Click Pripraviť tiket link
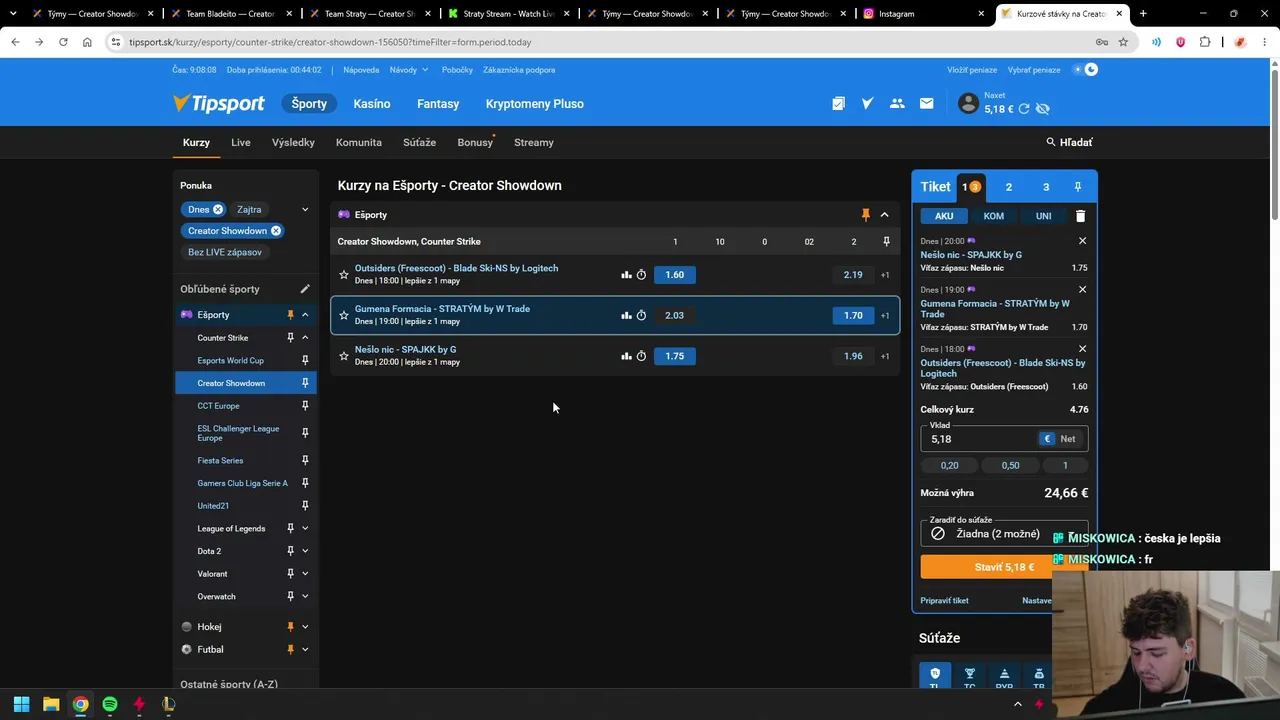The width and height of the screenshot is (1280, 720). [944, 601]
